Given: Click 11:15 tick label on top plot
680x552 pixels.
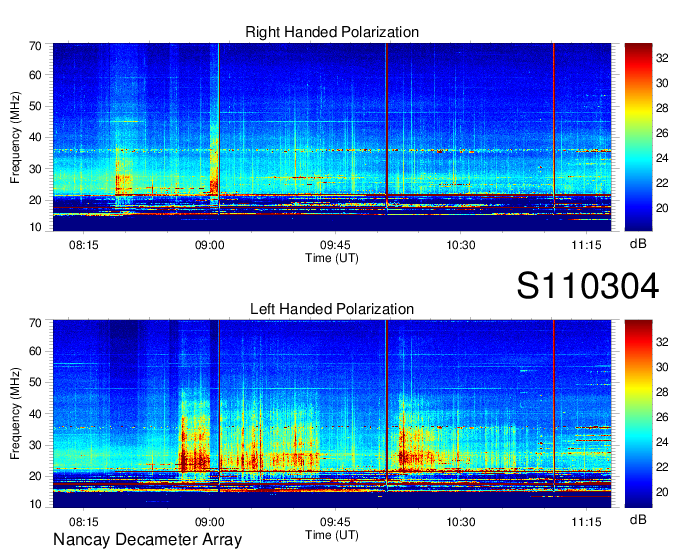Looking at the screenshot, I should coord(586,245).
